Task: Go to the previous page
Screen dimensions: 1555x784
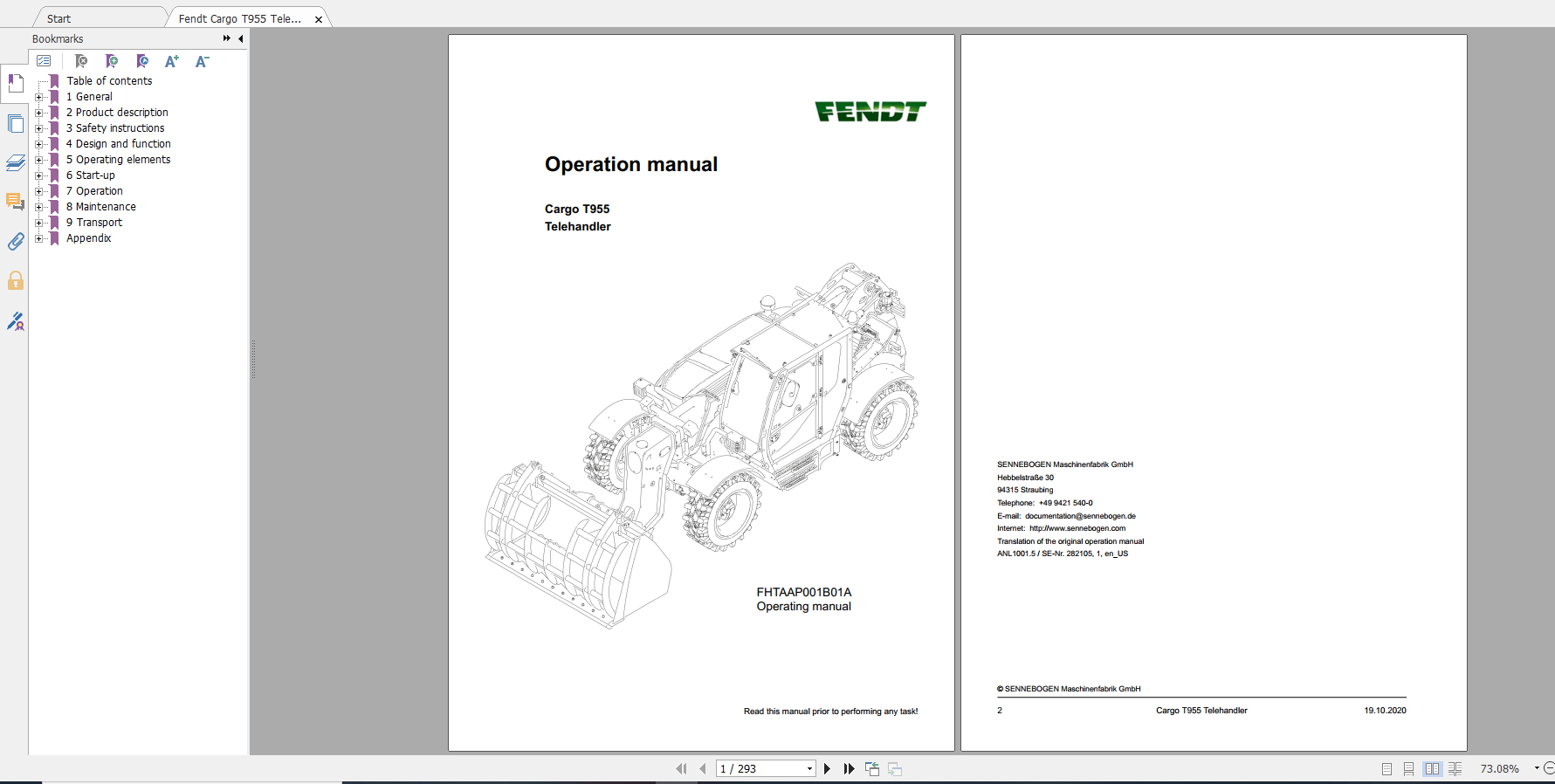Action: (703, 769)
